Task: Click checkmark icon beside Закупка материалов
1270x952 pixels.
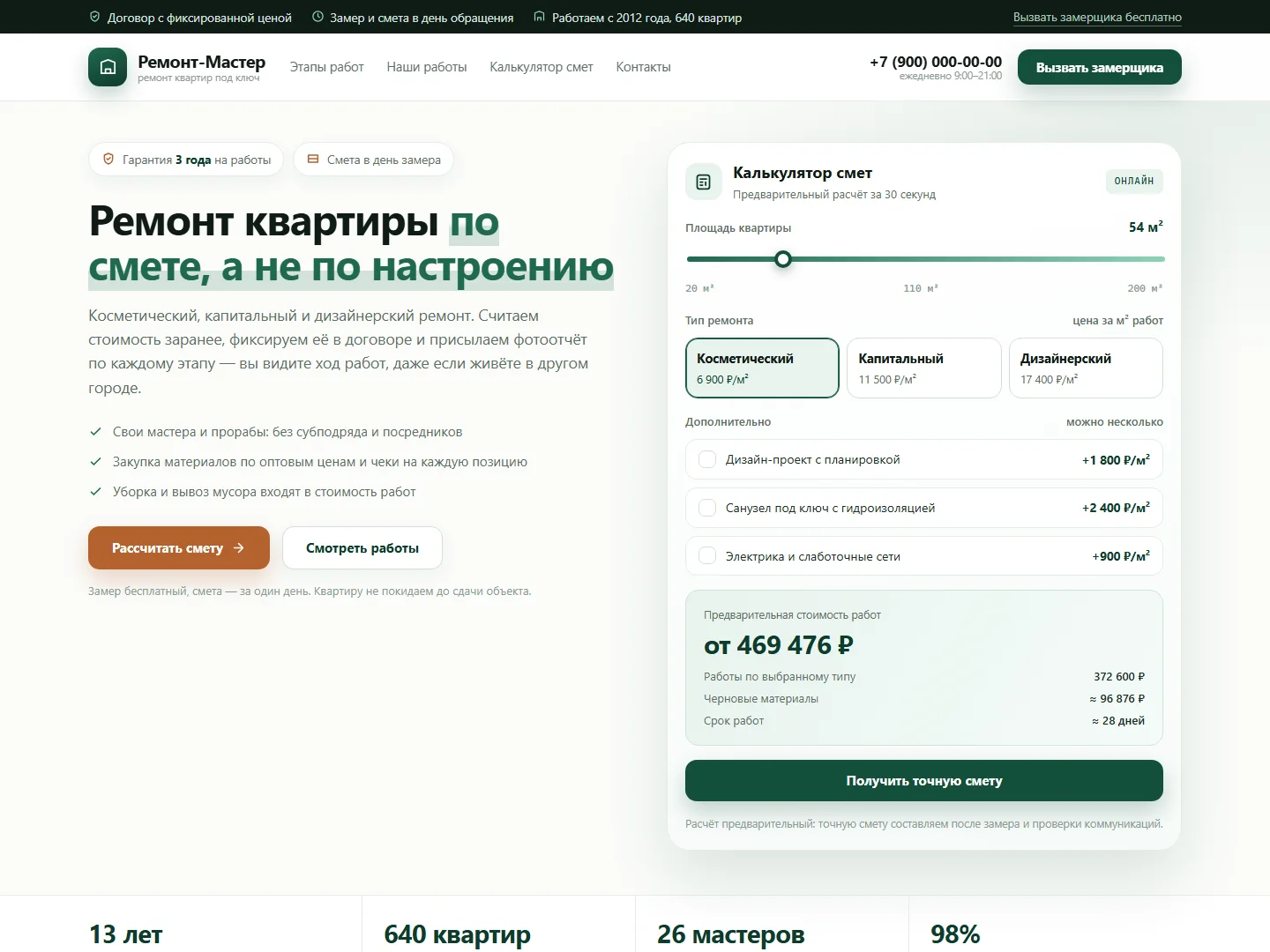Action: point(95,462)
